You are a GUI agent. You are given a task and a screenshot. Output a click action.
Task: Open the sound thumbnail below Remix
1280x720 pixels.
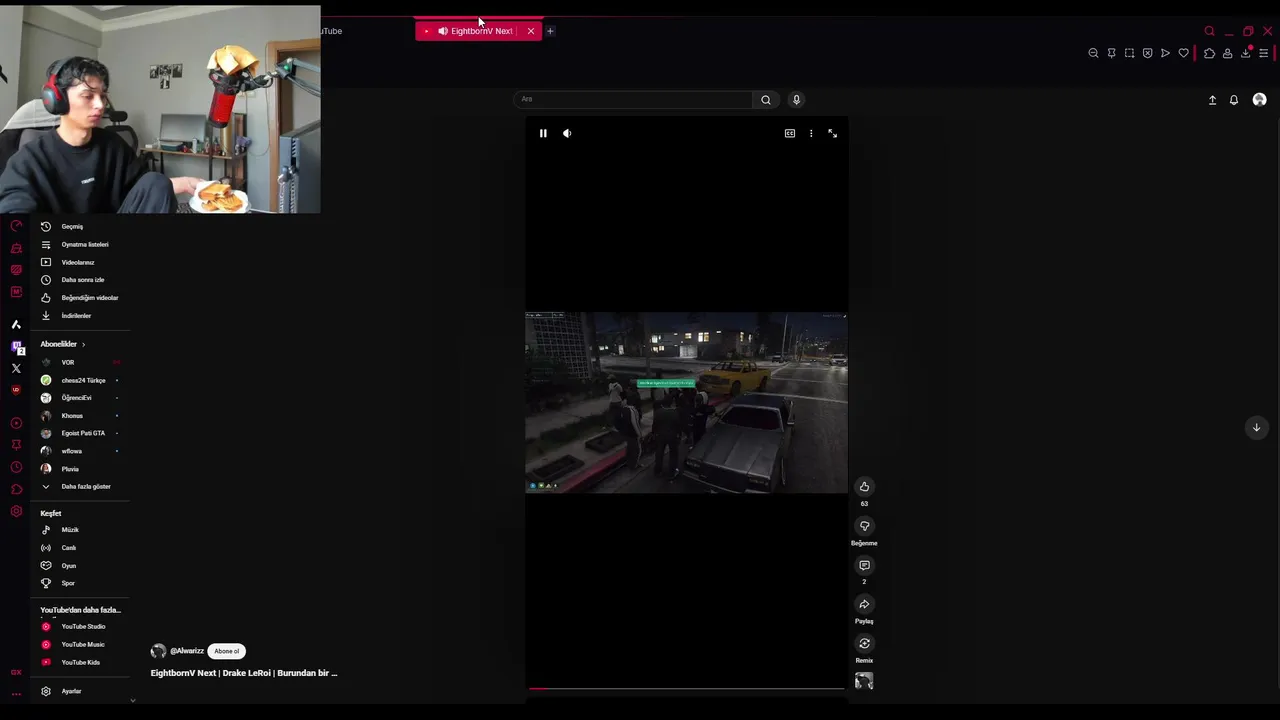pos(864,681)
